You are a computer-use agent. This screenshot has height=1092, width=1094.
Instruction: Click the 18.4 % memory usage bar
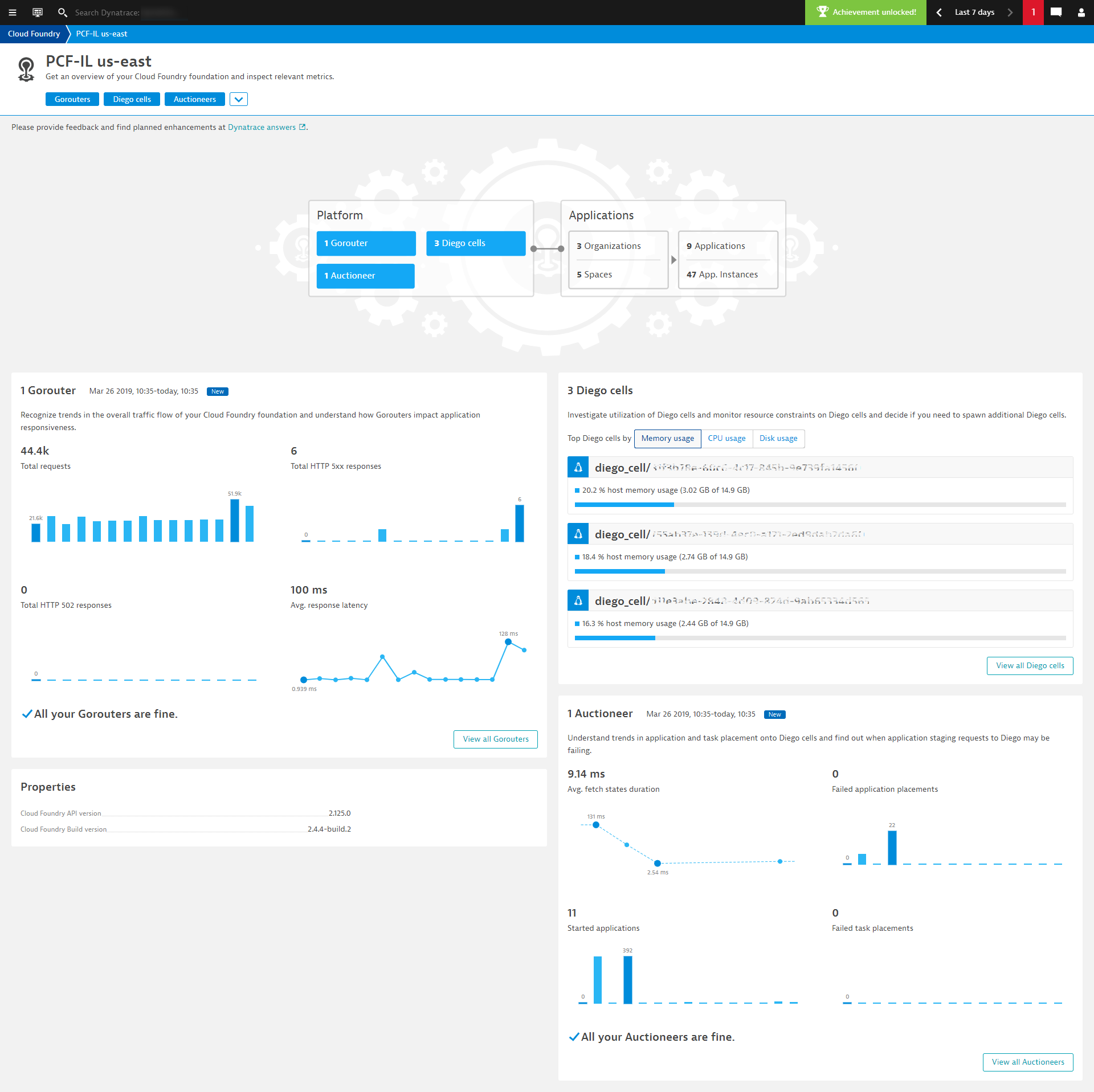[820, 571]
